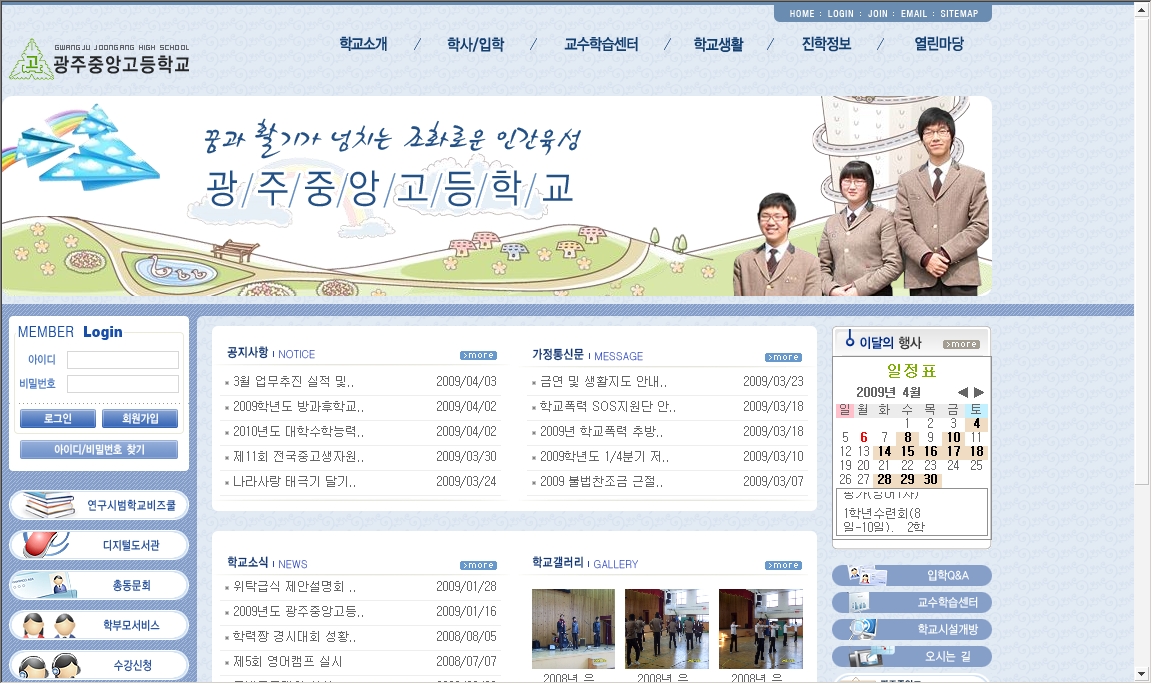Open the 학부모서비스 parents icon banner

[99, 625]
